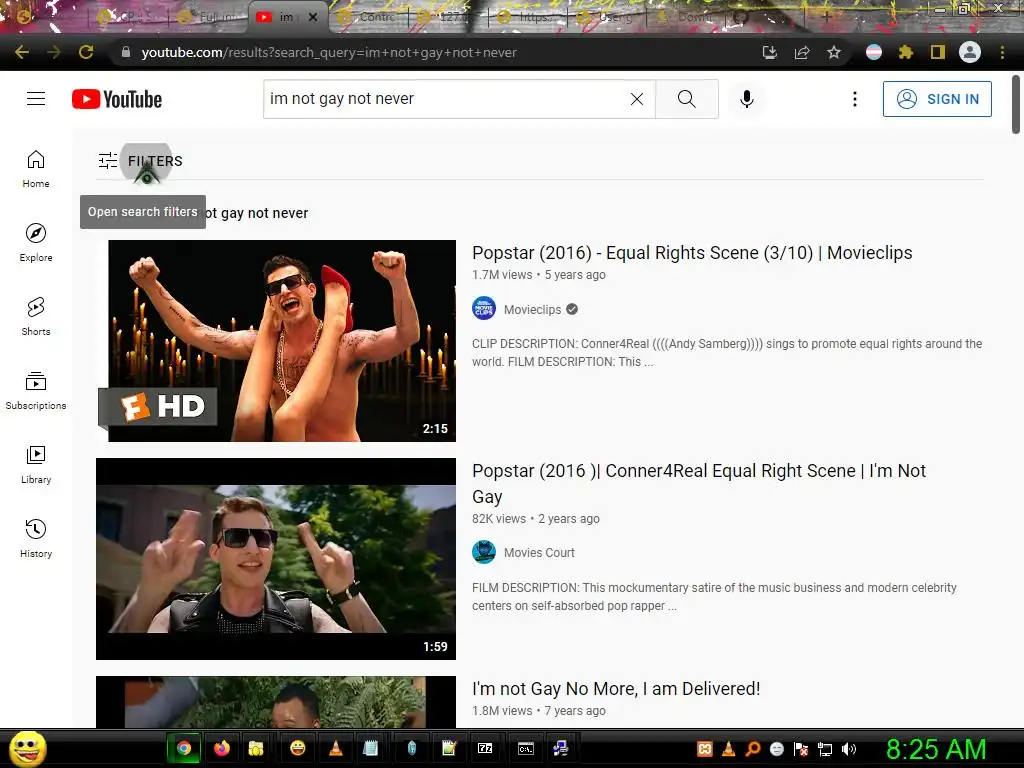Open YouTube settings three-dot menu
Image resolution: width=1024 pixels, height=768 pixels.
(x=854, y=99)
